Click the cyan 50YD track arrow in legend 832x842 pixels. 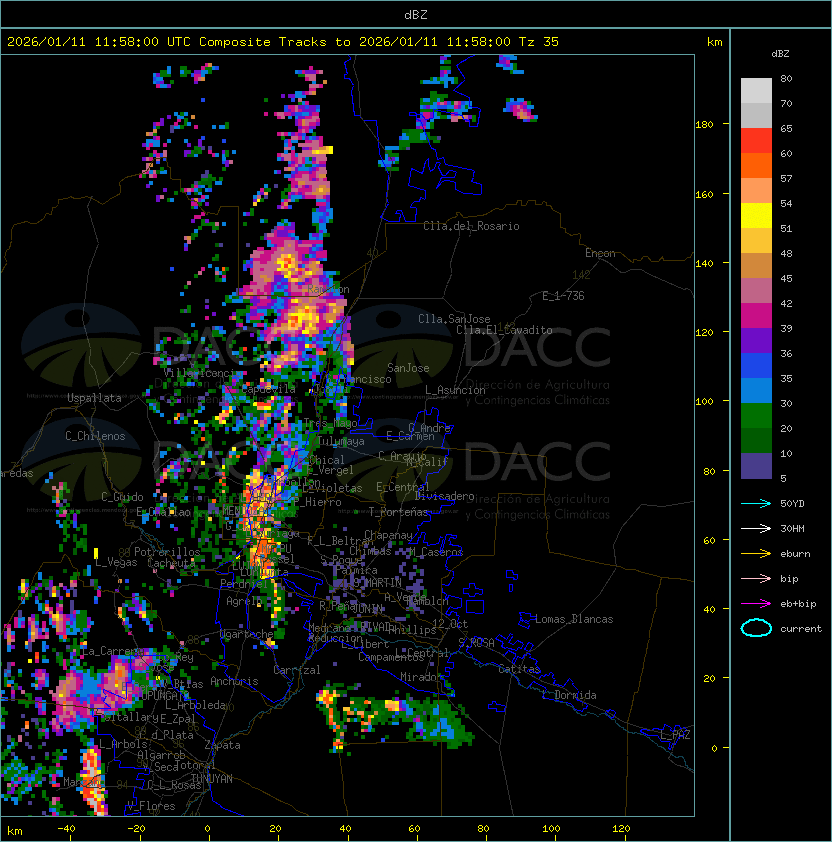pyautogui.click(x=756, y=503)
